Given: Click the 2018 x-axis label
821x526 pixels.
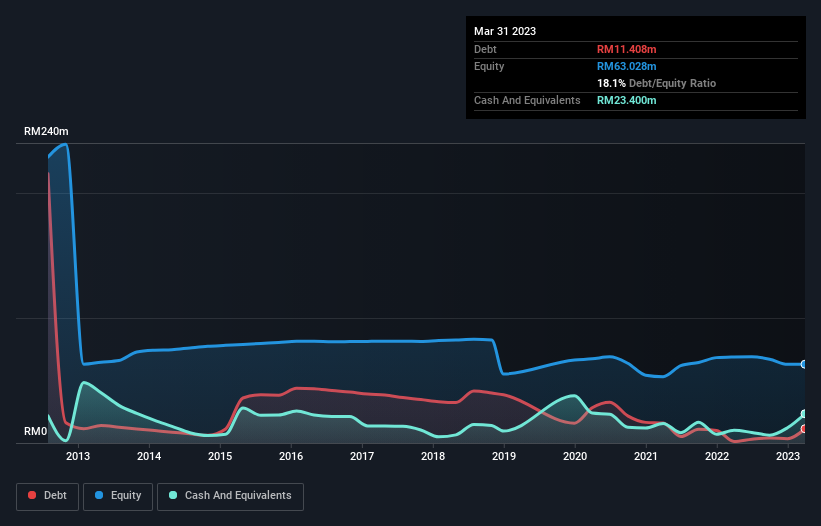Looking at the screenshot, I should (x=433, y=456).
